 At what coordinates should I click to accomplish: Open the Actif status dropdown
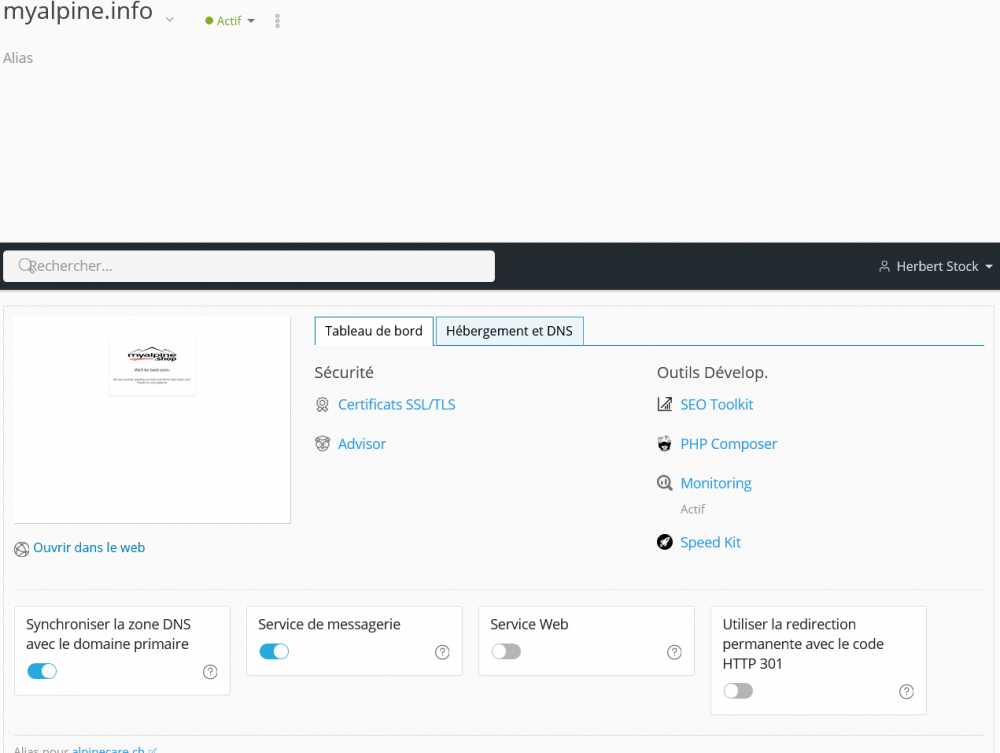229,20
